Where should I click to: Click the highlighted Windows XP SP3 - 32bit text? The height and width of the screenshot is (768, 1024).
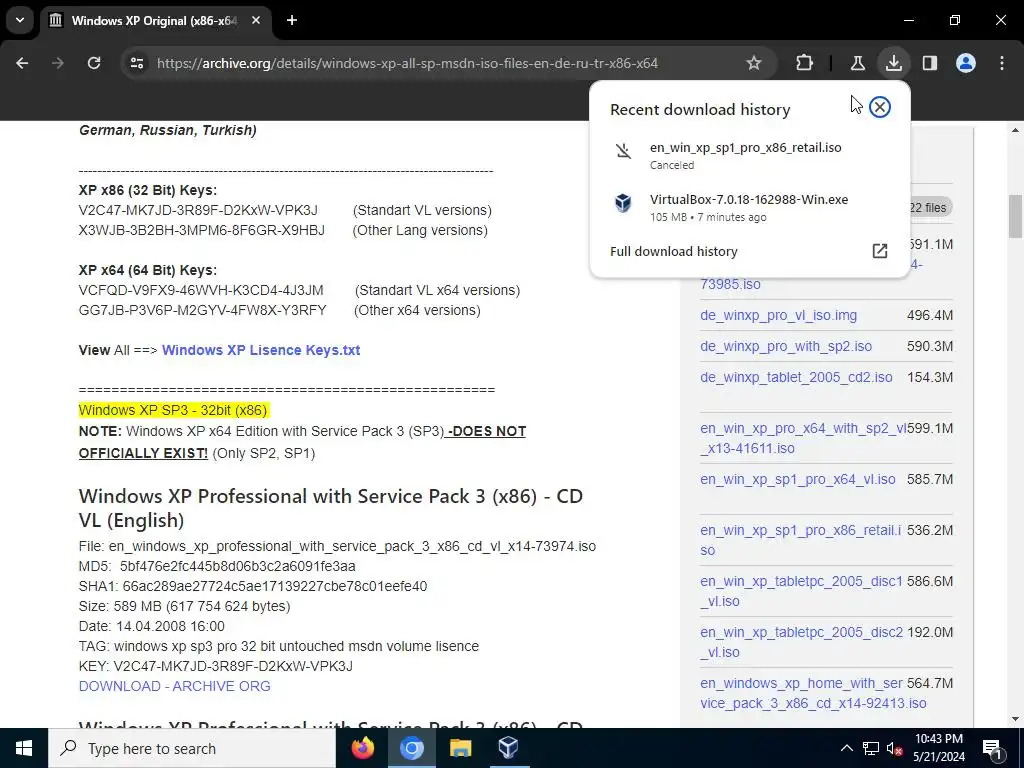tap(172, 410)
